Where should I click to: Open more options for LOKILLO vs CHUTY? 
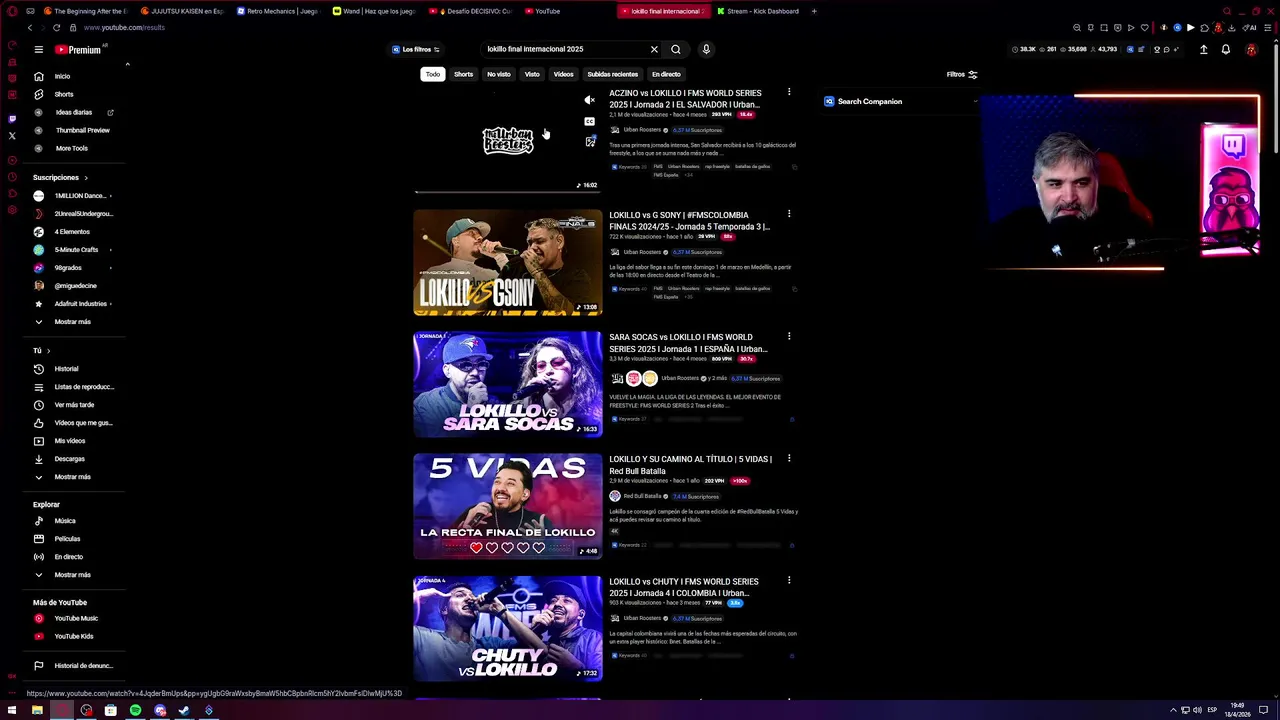[789, 580]
